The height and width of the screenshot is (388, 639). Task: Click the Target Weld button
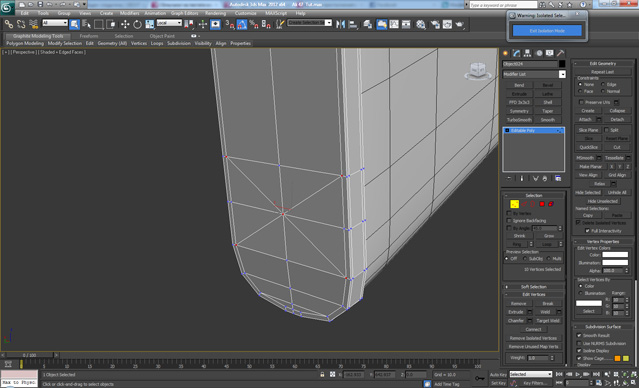click(548, 320)
